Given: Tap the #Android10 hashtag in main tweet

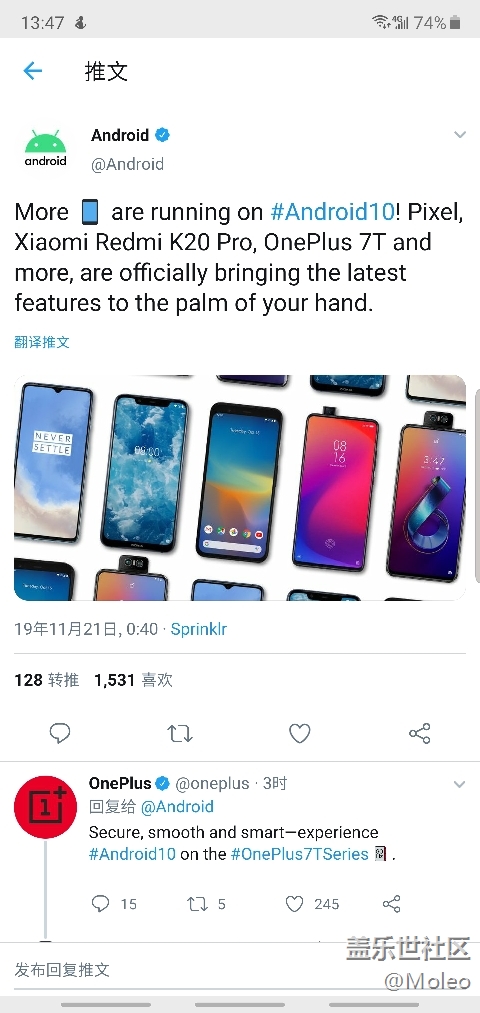Looking at the screenshot, I should pyautogui.click(x=332, y=212).
